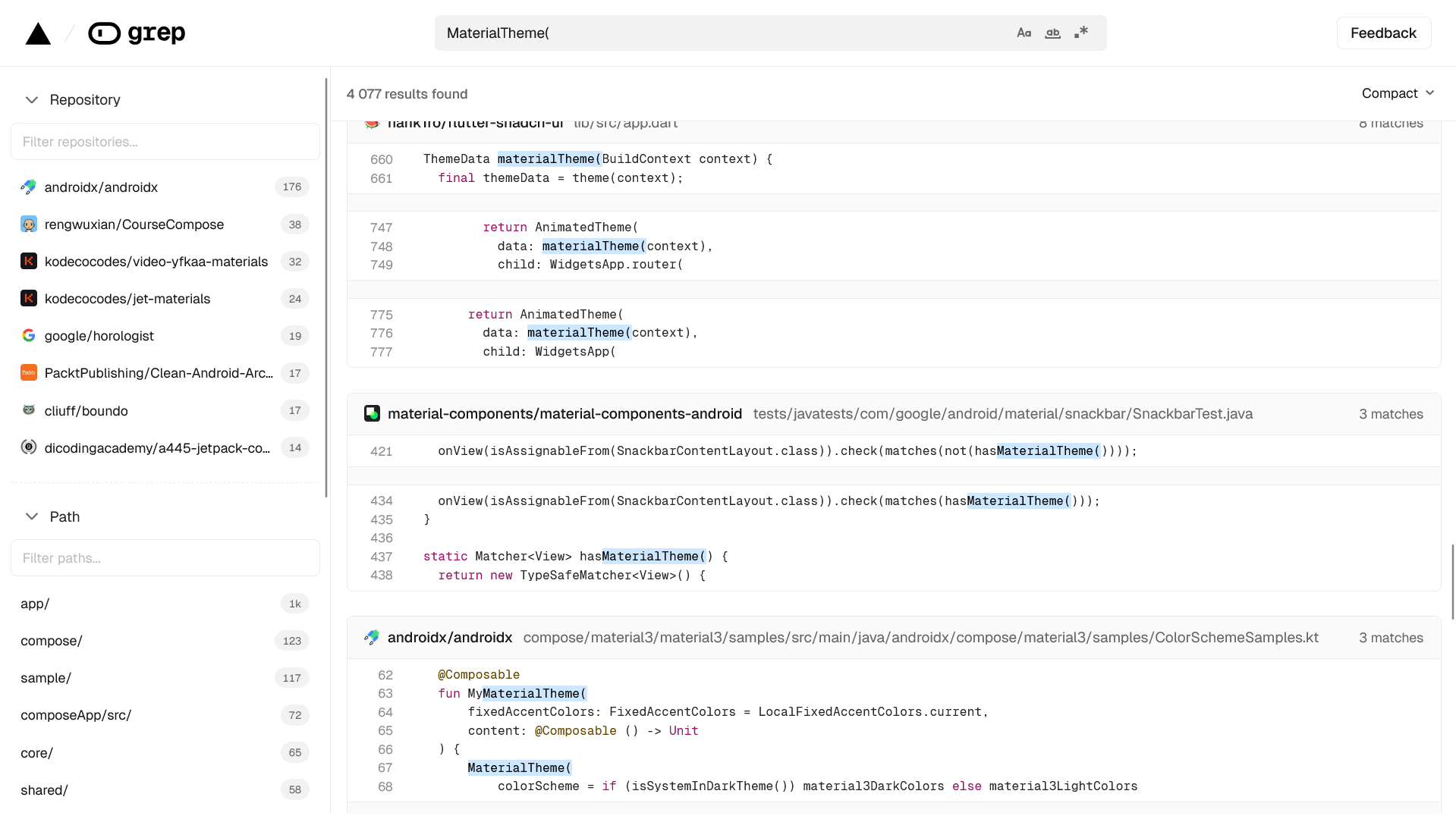1456x819 pixels.
Task: Click the Vercel triangle logo
Action: [38, 33]
